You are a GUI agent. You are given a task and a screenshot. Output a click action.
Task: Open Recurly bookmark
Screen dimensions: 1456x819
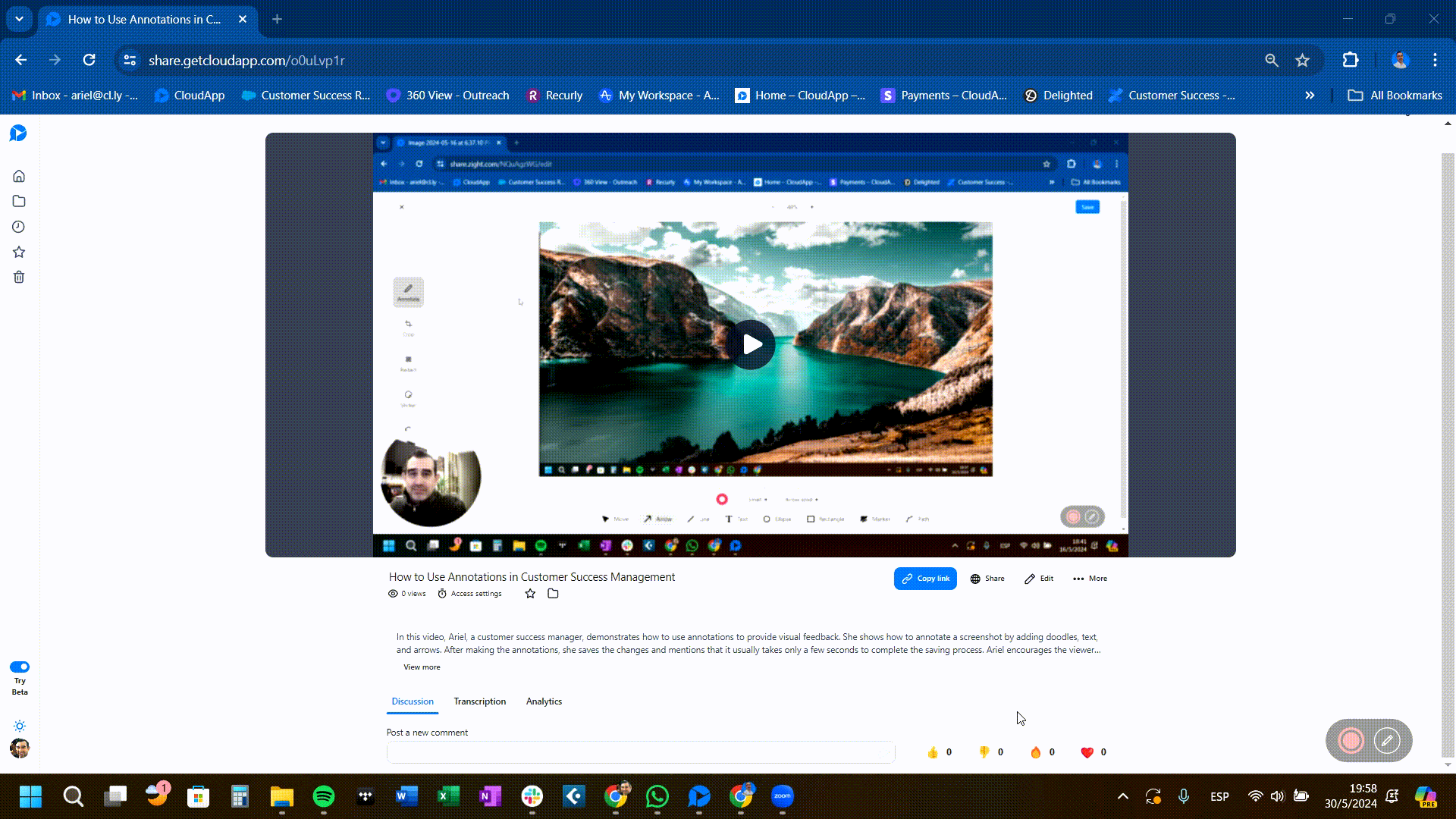pos(554,96)
